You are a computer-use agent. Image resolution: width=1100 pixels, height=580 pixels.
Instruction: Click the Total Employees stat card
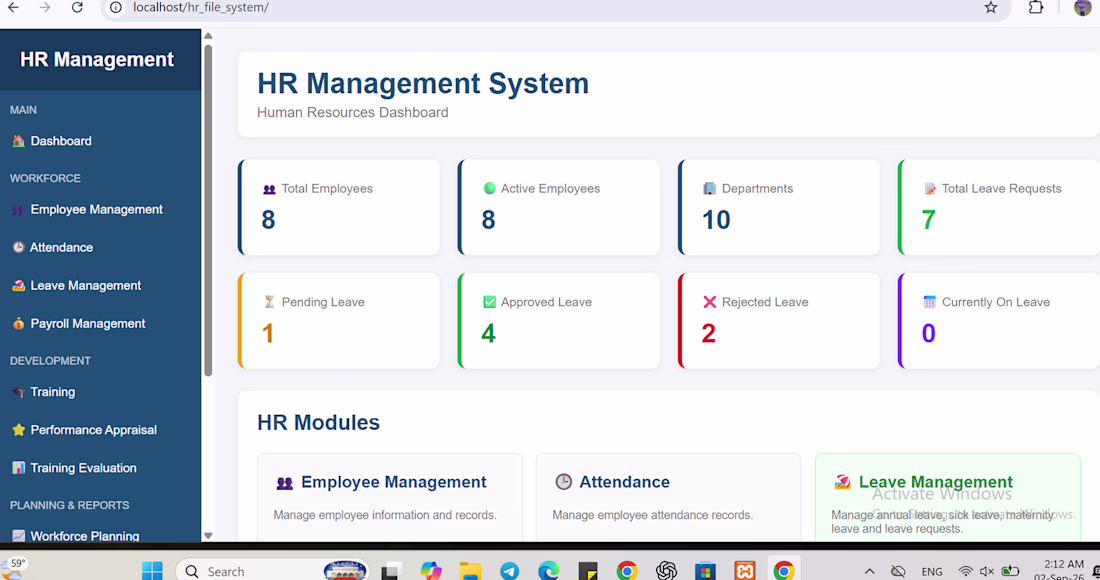[x=339, y=207]
